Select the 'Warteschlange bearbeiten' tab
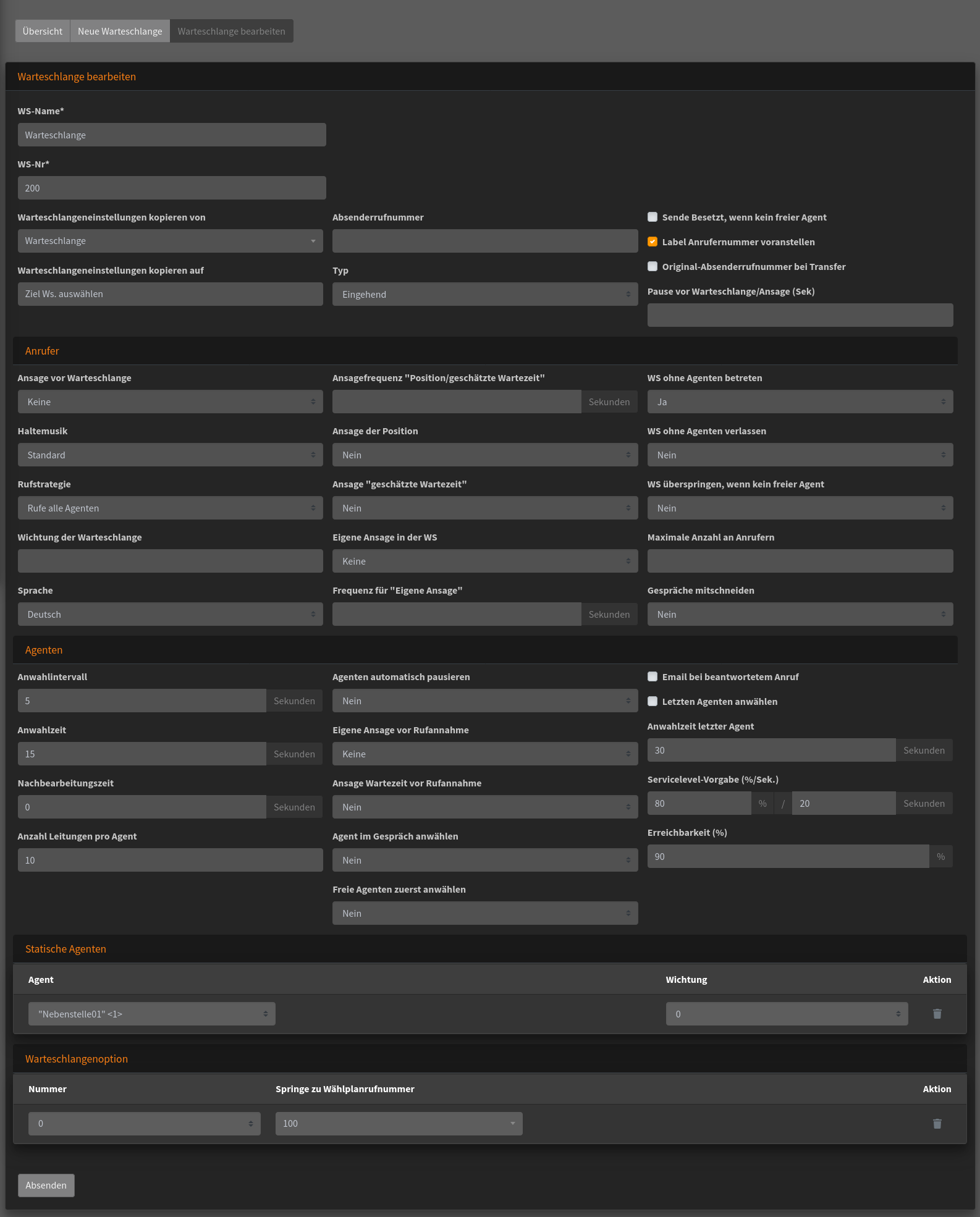This screenshot has height=1217, width=980. [231, 31]
